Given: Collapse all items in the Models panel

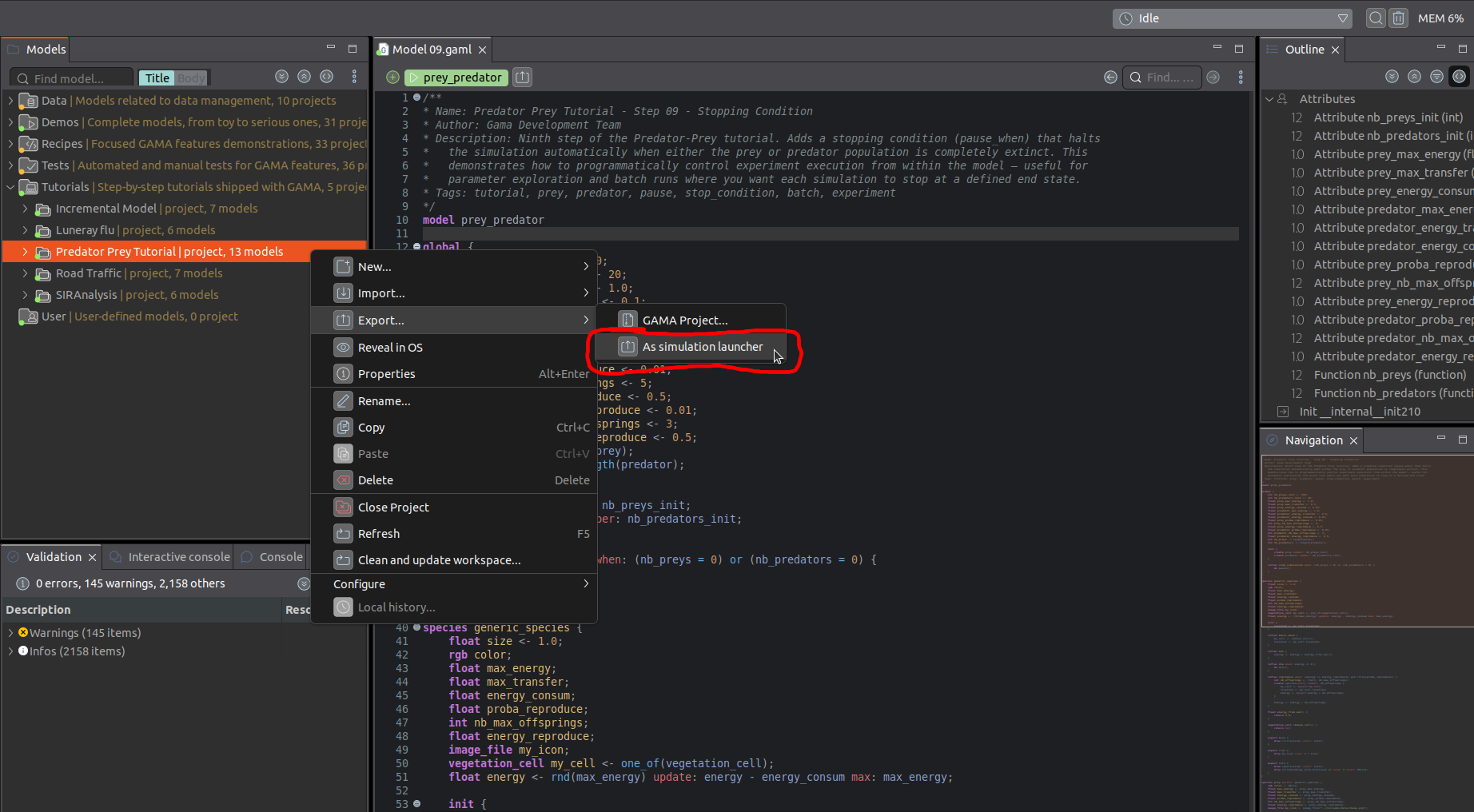Looking at the screenshot, I should (x=304, y=77).
